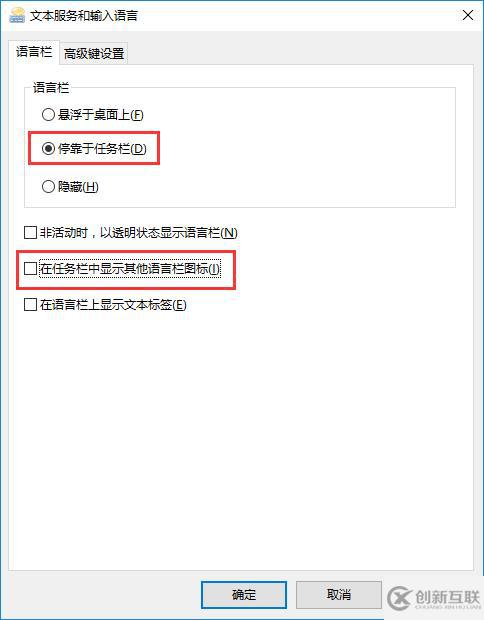Viewport: 484px width, 620px height.
Task: Click the 取消 button
Action: 339,595
